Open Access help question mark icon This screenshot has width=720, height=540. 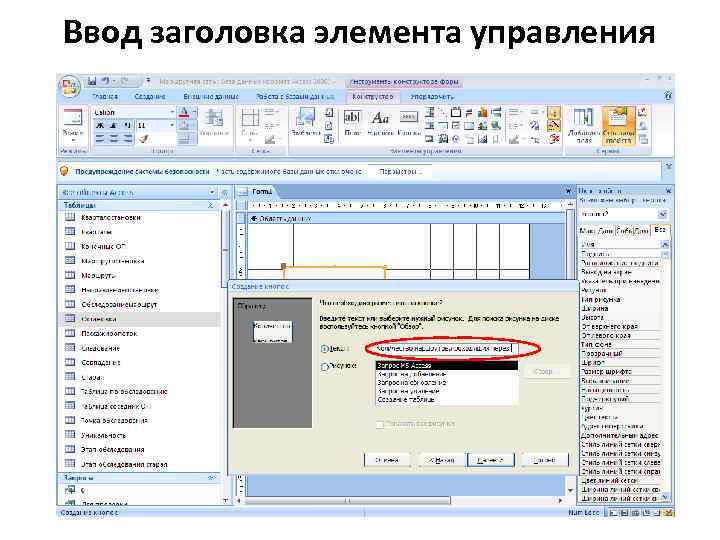click(668, 96)
